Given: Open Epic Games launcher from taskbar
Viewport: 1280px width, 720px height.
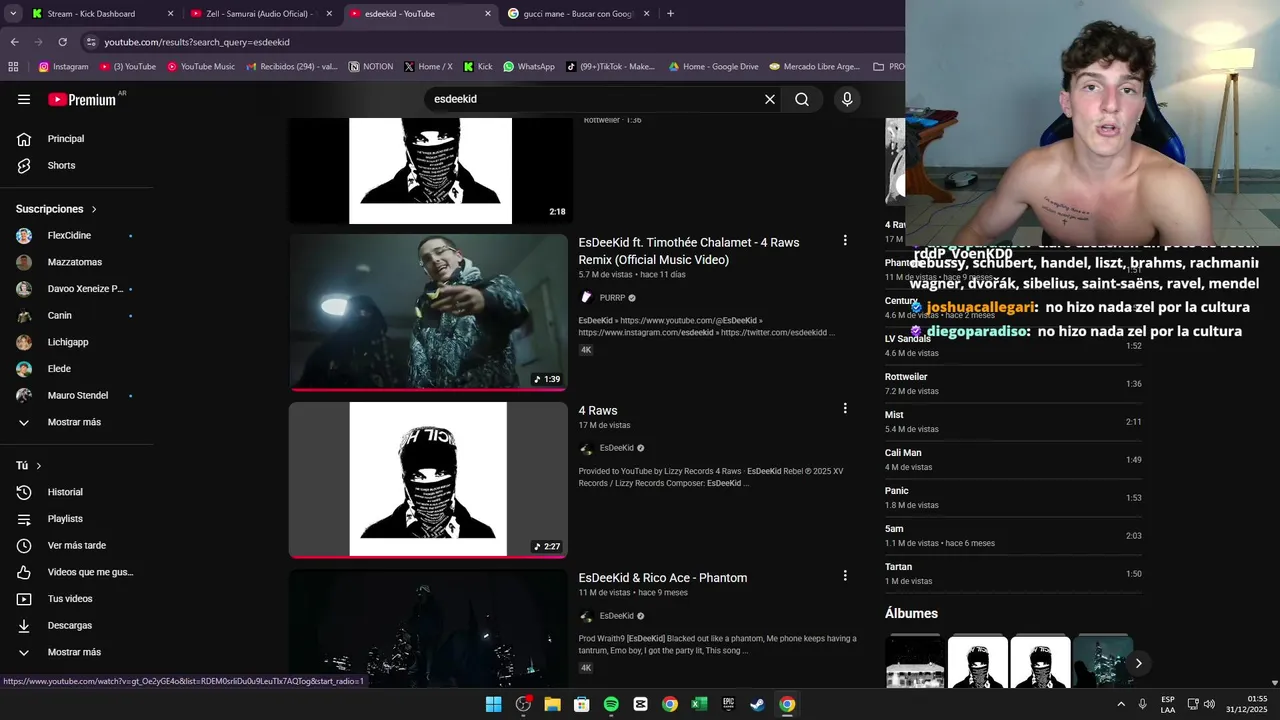Looking at the screenshot, I should [x=729, y=704].
